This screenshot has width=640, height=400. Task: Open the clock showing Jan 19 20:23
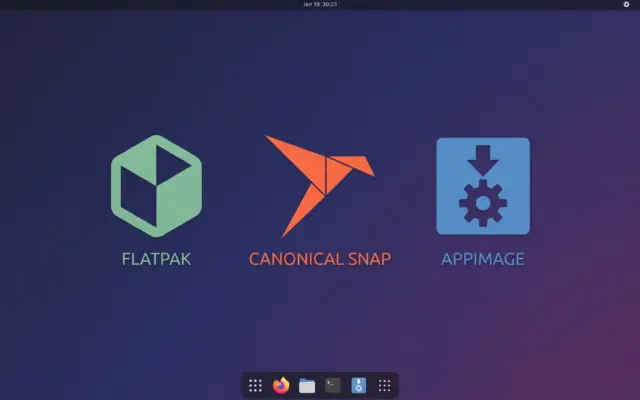[x=320, y=4]
